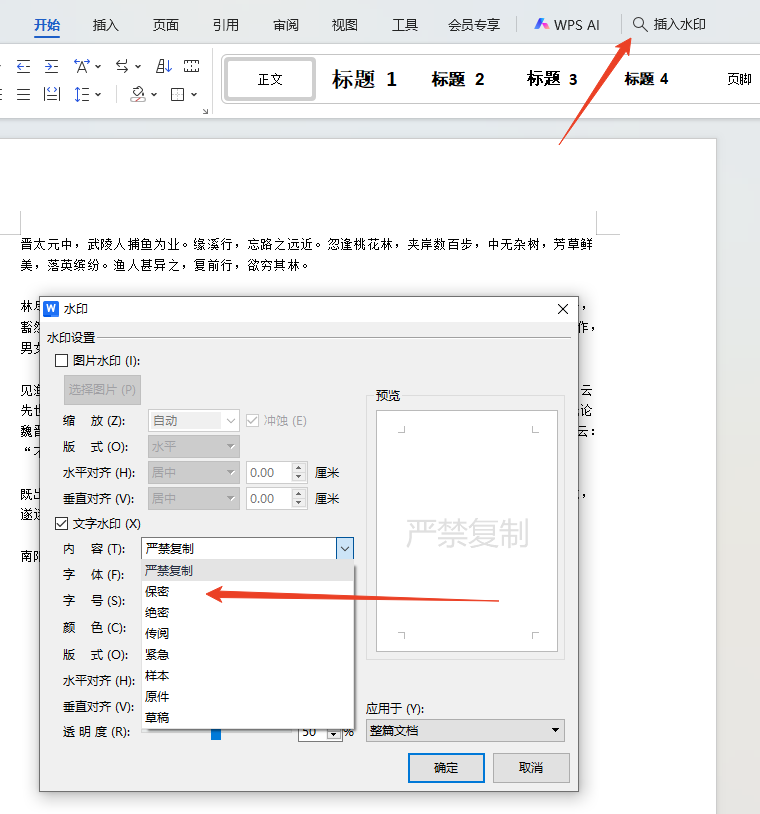
Task: Click the 取消 button
Action: click(x=531, y=768)
